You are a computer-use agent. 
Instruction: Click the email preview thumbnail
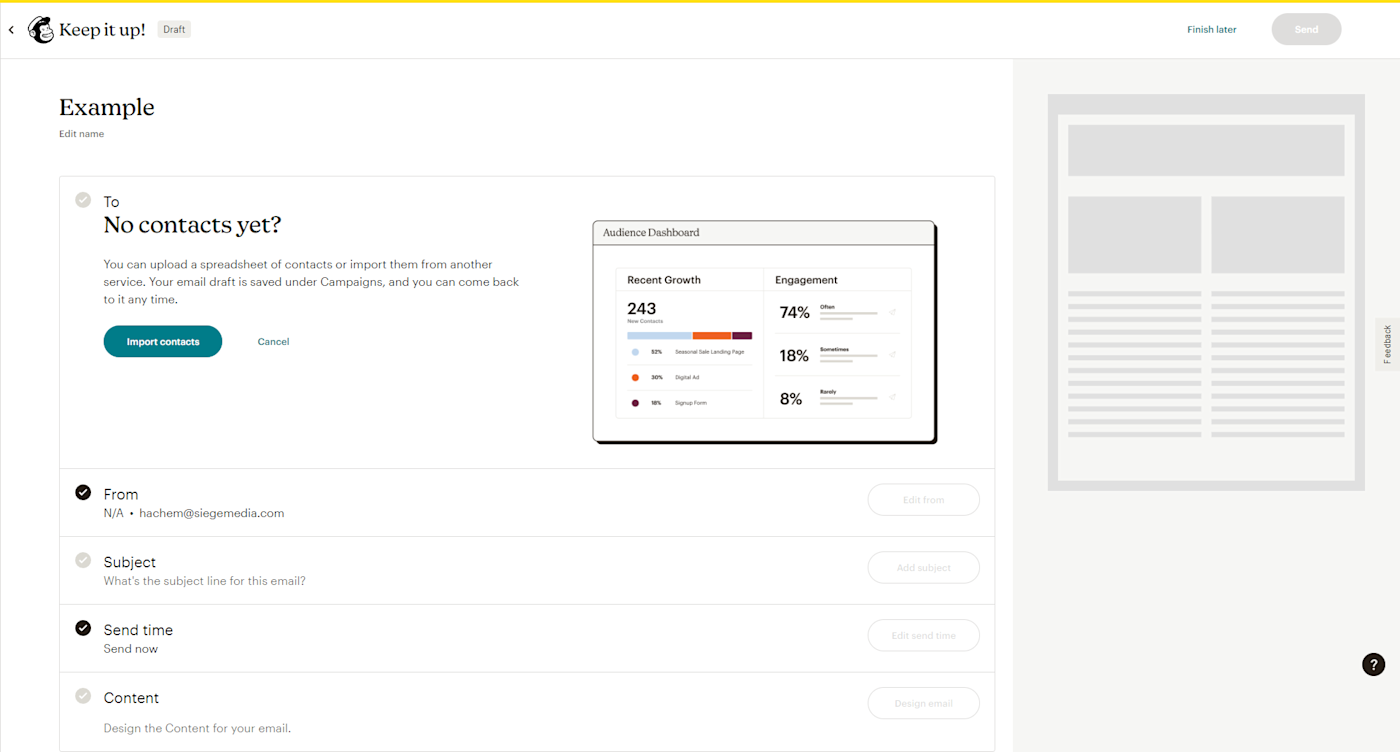[1206, 292]
